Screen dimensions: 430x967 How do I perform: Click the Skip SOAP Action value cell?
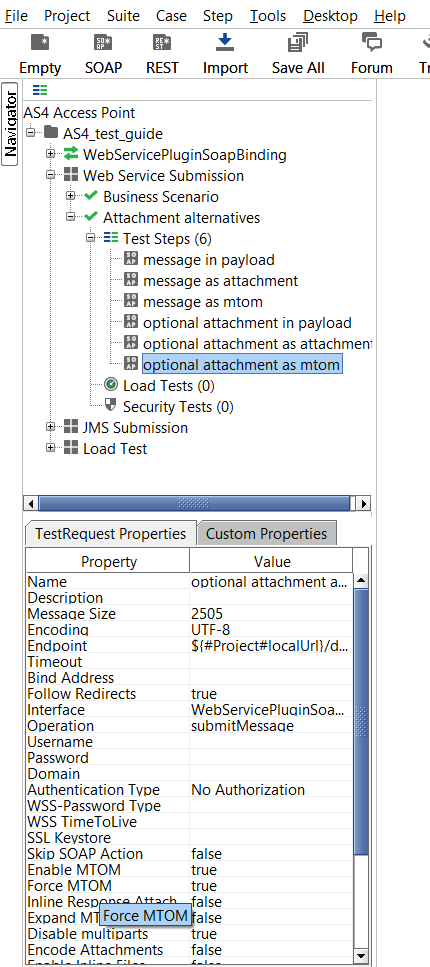click(271, 854)
